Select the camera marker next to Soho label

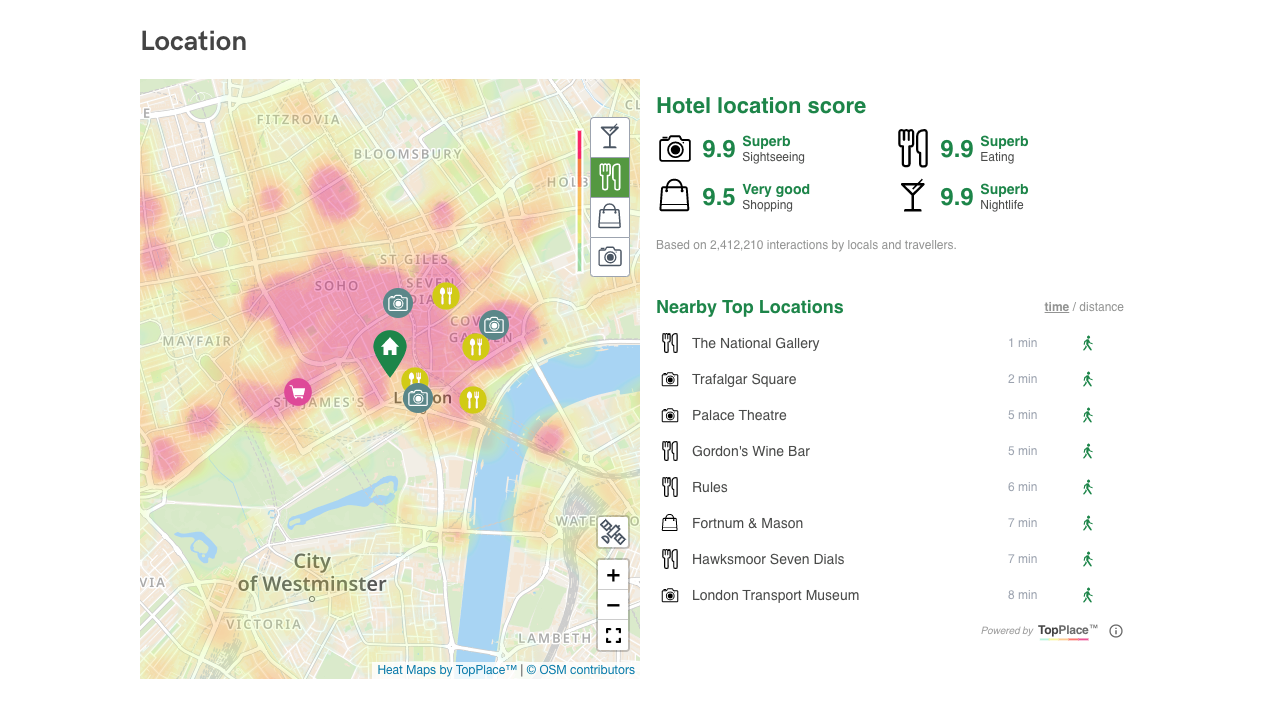(398, 303)
